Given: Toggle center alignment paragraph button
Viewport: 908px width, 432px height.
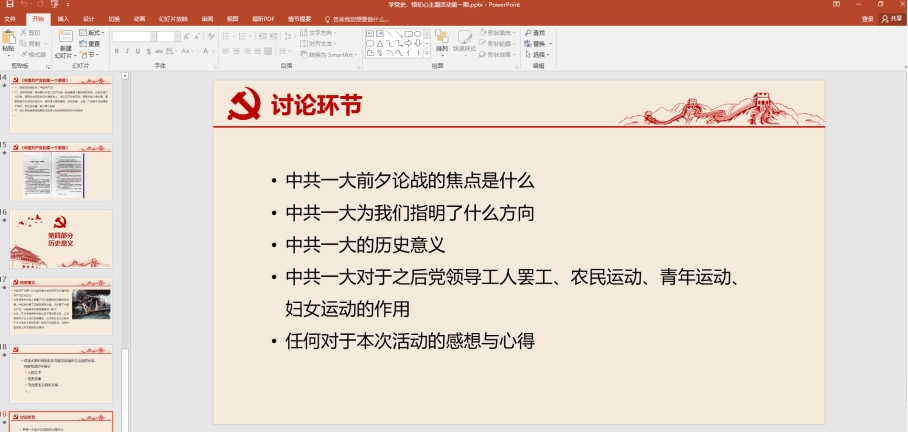Looking at the screenshot, I should 237,51.
